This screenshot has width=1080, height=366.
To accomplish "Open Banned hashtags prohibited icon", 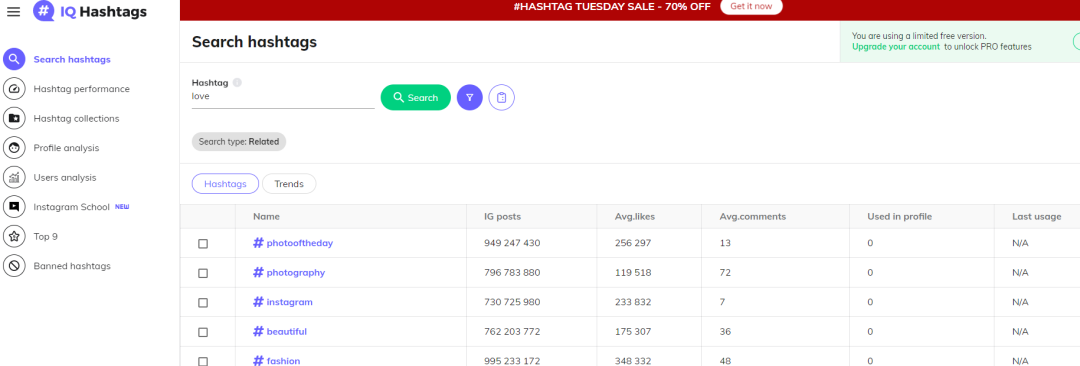I will click(x=14, y=265).
